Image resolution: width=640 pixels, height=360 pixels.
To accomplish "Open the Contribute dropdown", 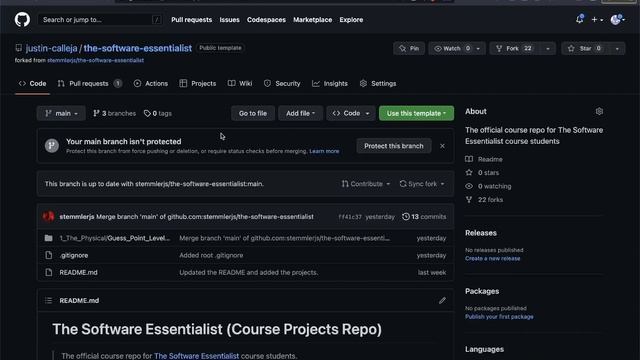I will (366, 184).
